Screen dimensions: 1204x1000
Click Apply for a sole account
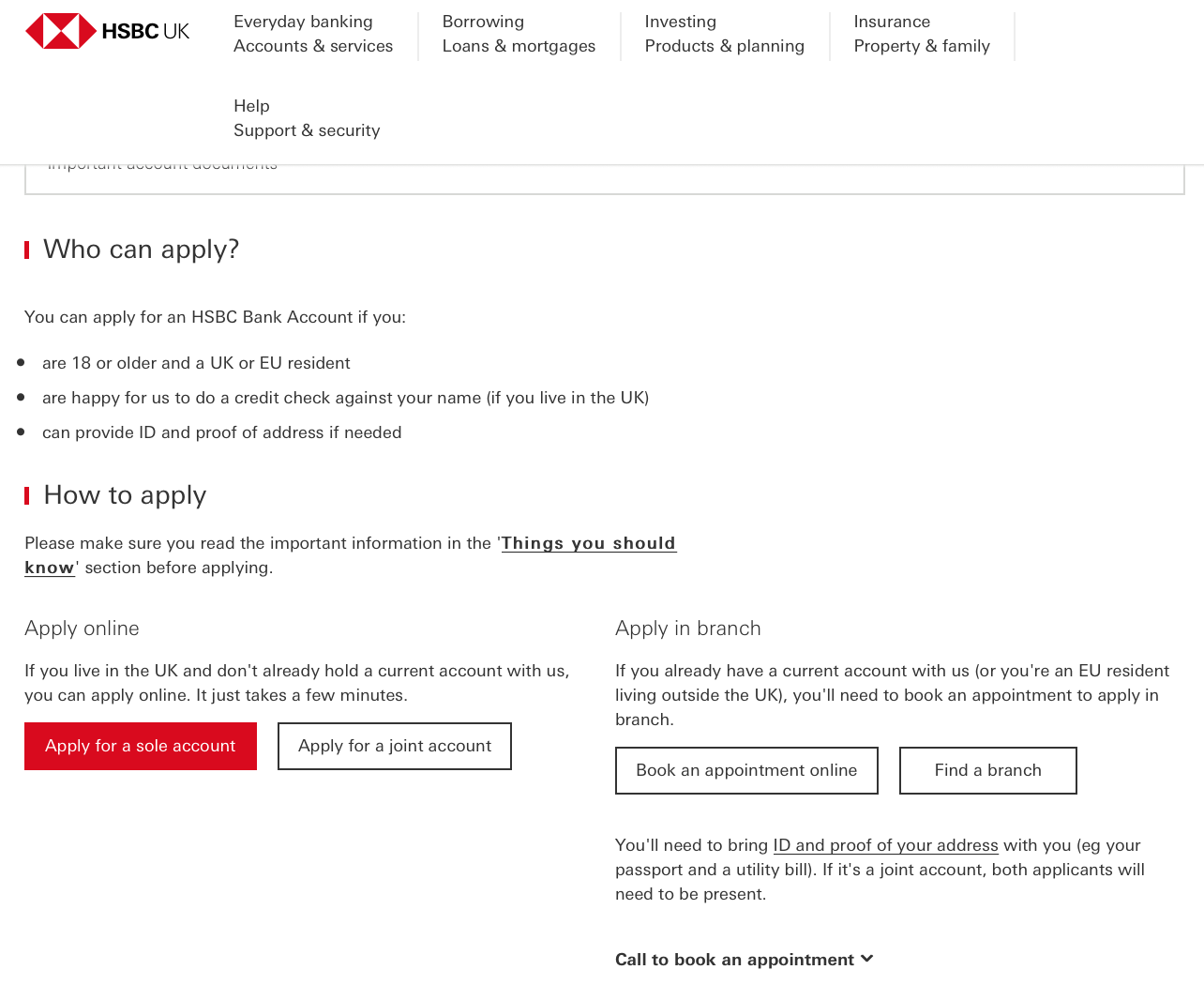point(141,746)
